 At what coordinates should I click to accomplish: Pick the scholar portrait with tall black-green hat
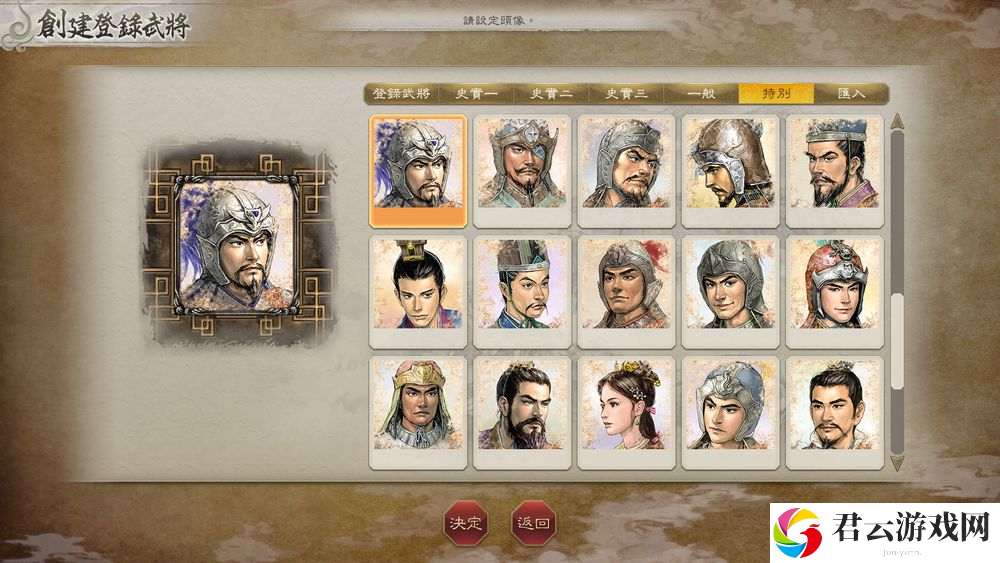pos(522,291)
